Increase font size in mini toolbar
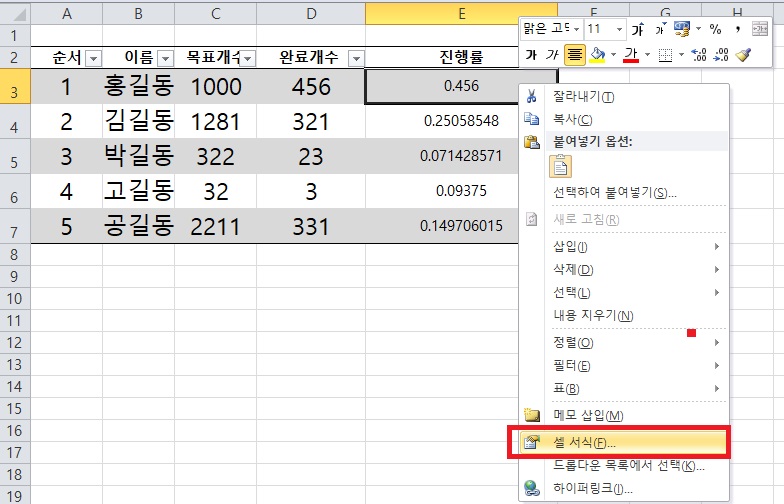The height and width of the screenshot is (504, 784). pyautogui.click(x=638, y=30)
